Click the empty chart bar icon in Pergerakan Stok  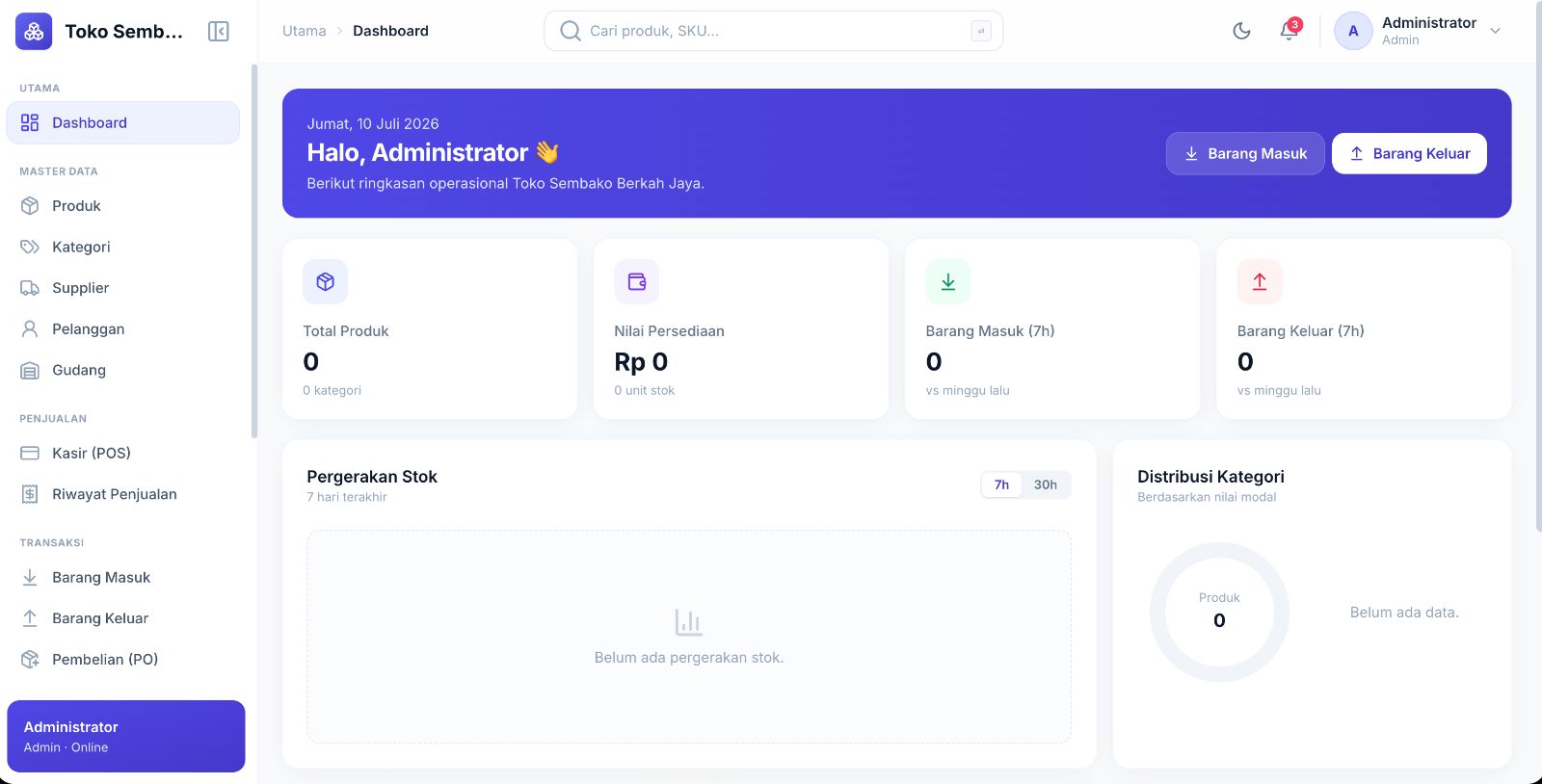[688, 622]
